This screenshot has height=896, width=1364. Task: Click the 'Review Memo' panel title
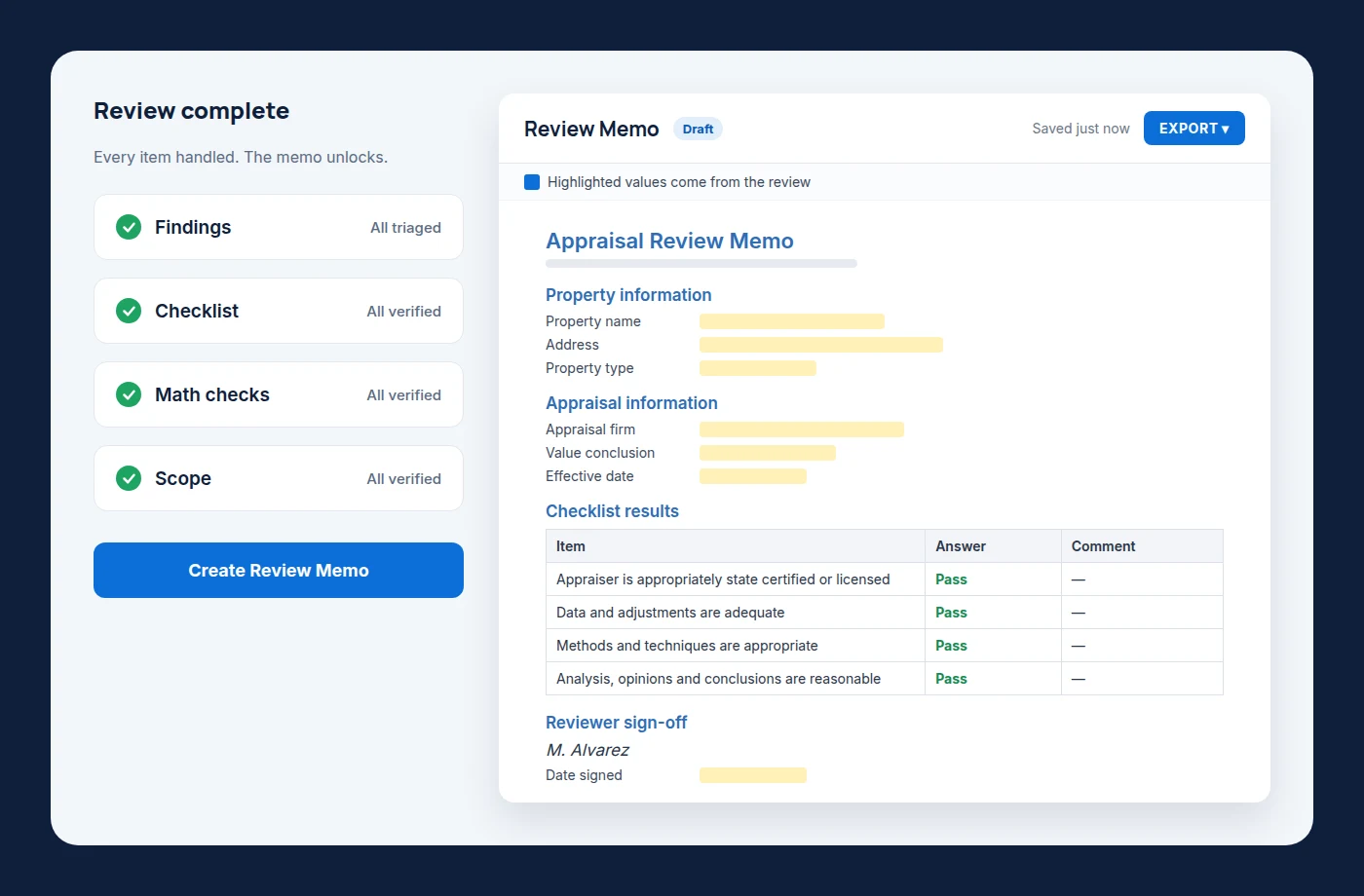click(591, 129)
